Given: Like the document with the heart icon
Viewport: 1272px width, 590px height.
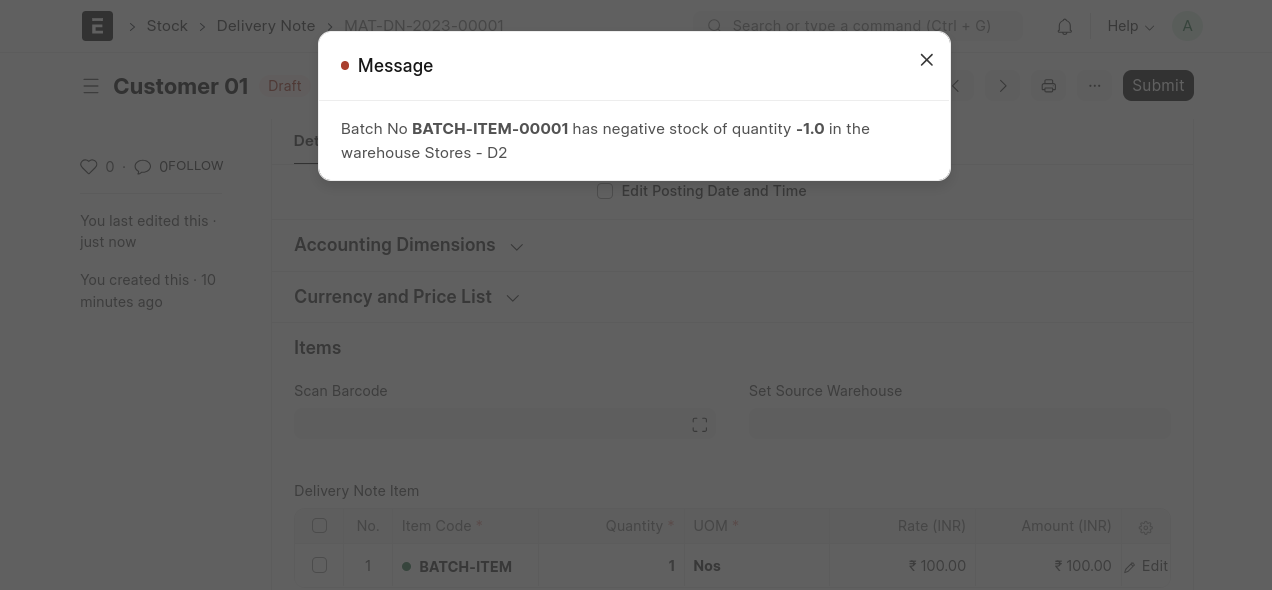Looking at the screenshot, I should coord(89,166).
